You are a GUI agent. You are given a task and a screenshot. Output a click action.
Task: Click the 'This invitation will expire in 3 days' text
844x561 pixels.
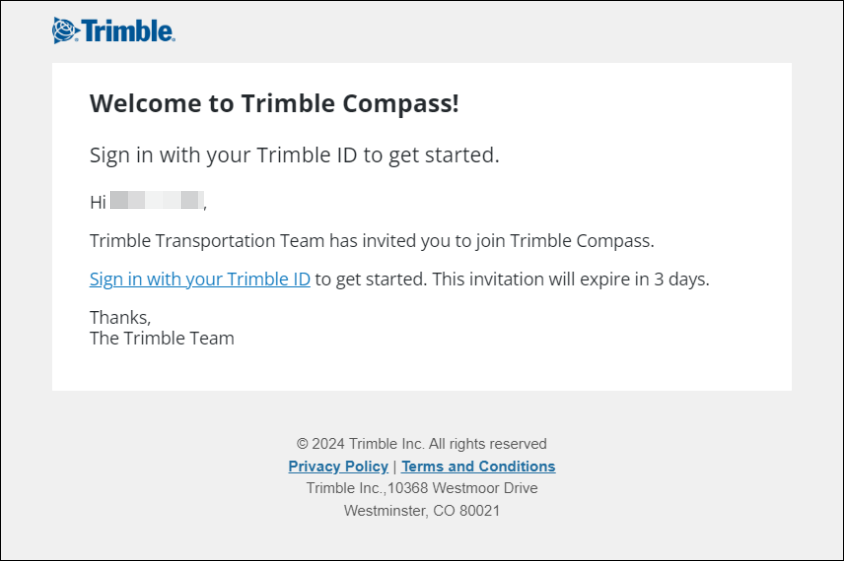[x=570, y=279]
